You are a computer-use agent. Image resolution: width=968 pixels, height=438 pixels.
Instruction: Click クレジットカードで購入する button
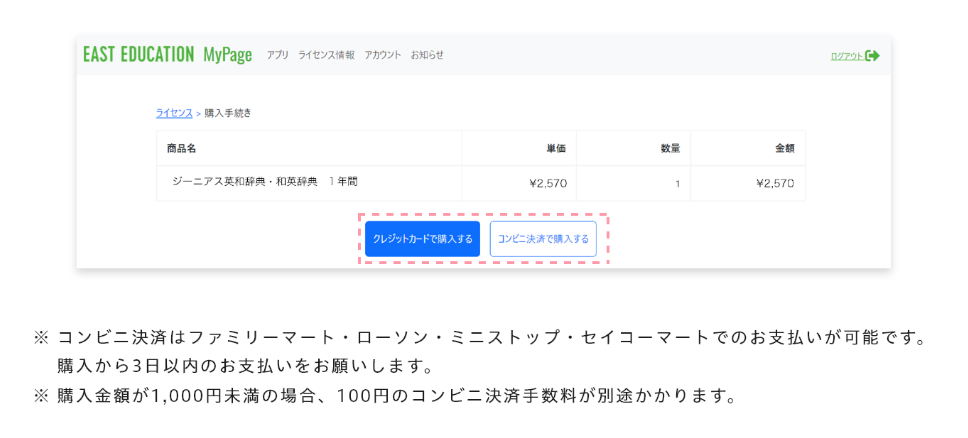tap(422, 239)
